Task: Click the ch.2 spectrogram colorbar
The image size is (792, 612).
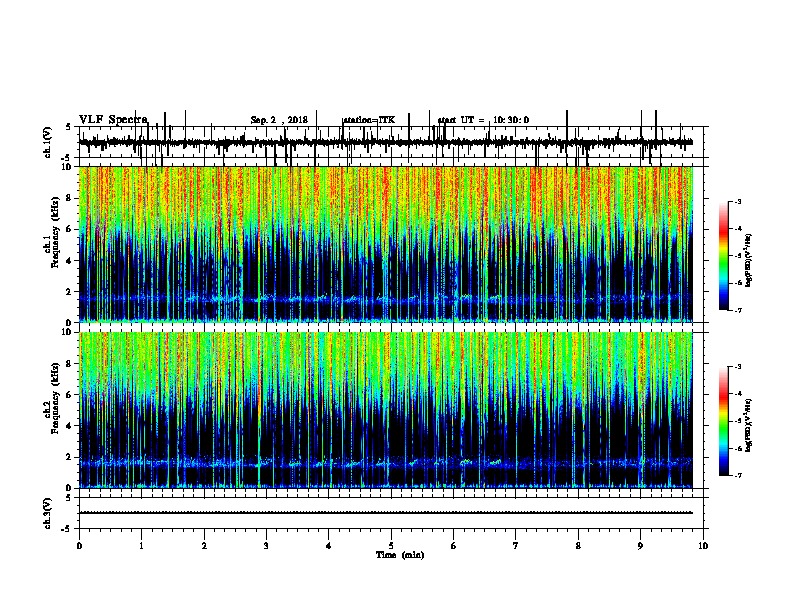Action: [723, 421]
